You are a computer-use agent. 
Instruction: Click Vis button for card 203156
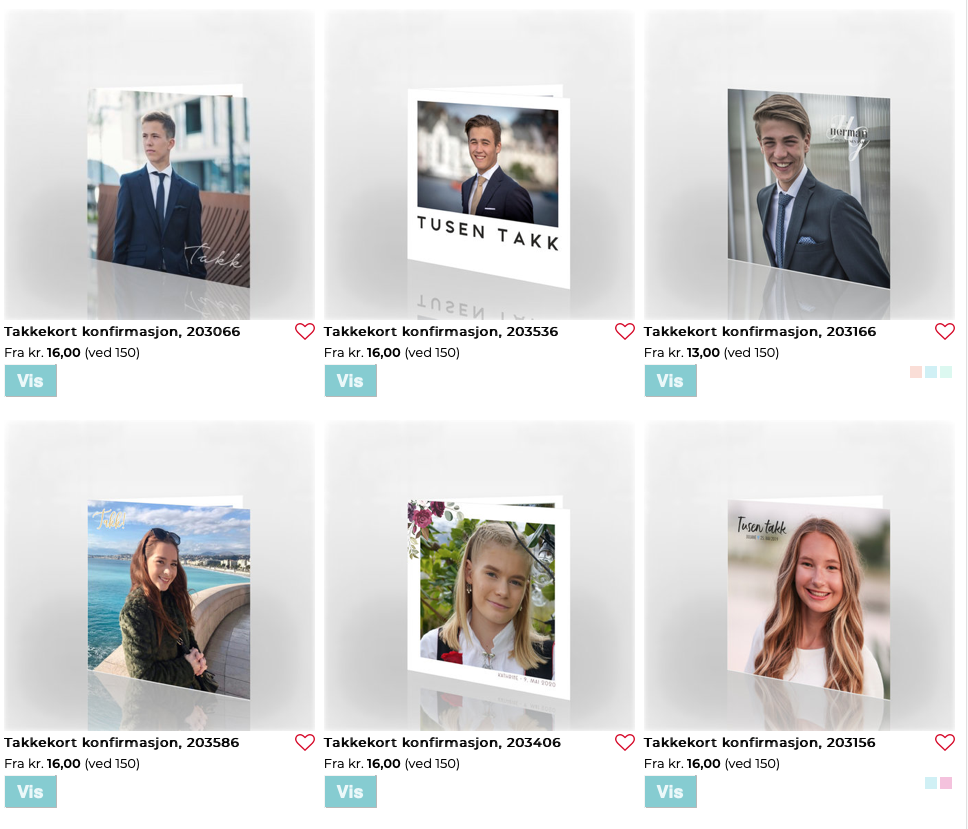[670, 792]
